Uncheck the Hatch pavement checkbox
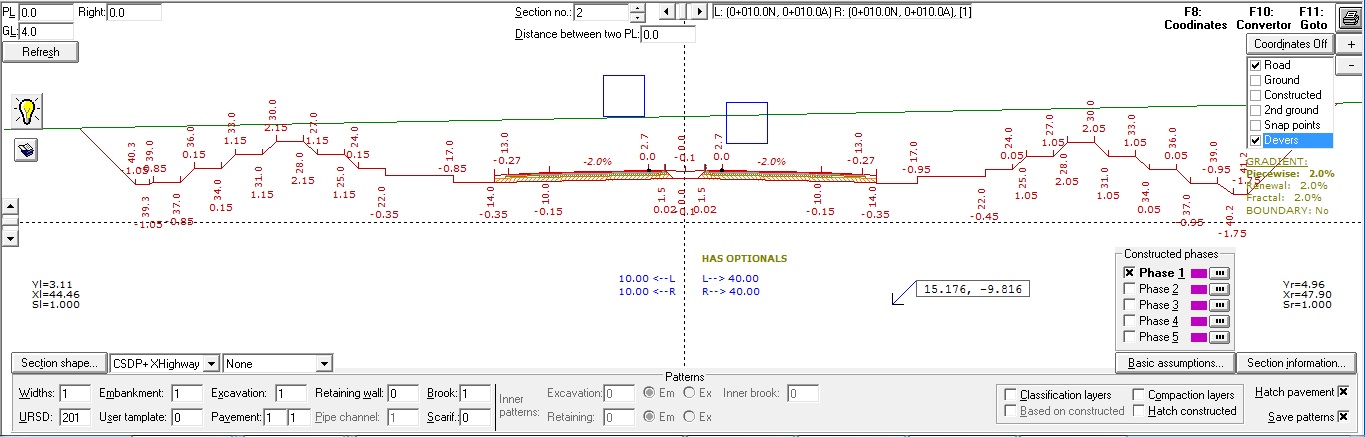1365x437 pixels. [1343, 392]
